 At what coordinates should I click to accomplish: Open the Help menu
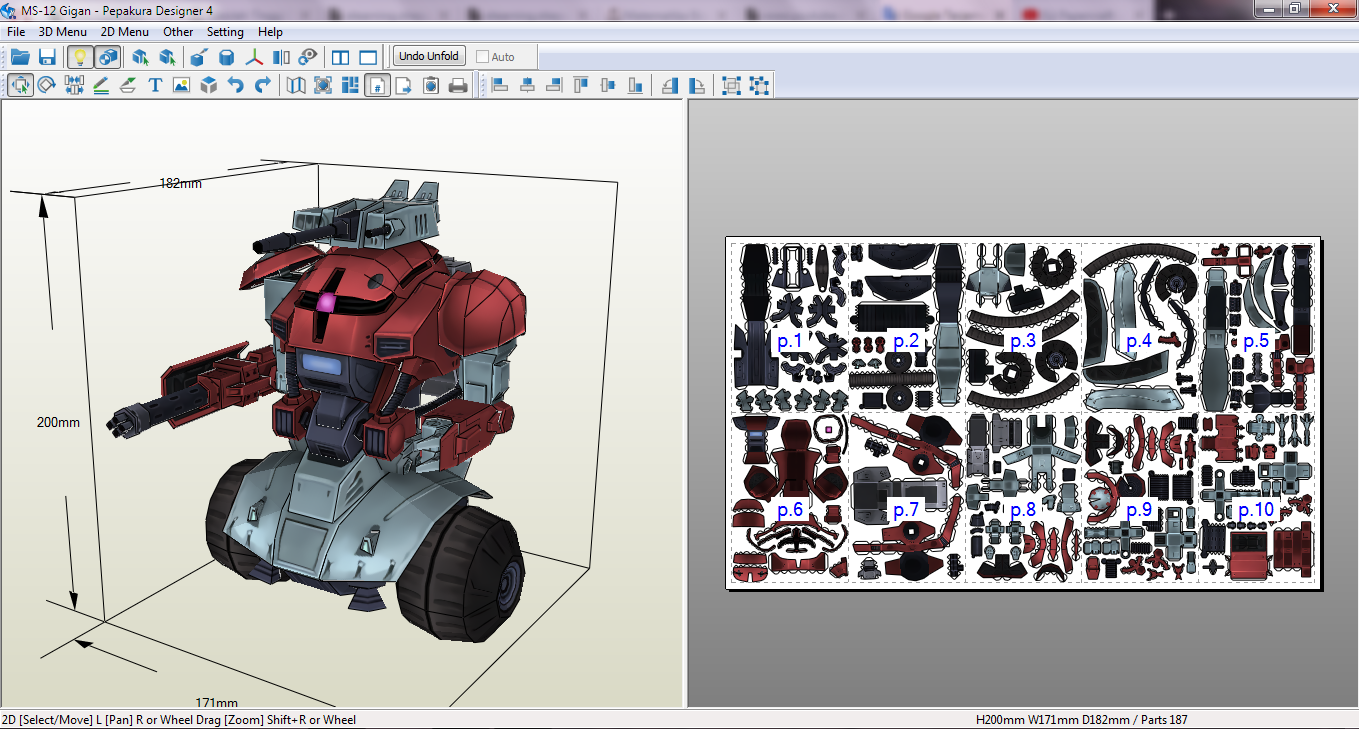click(x=270, y=31)
